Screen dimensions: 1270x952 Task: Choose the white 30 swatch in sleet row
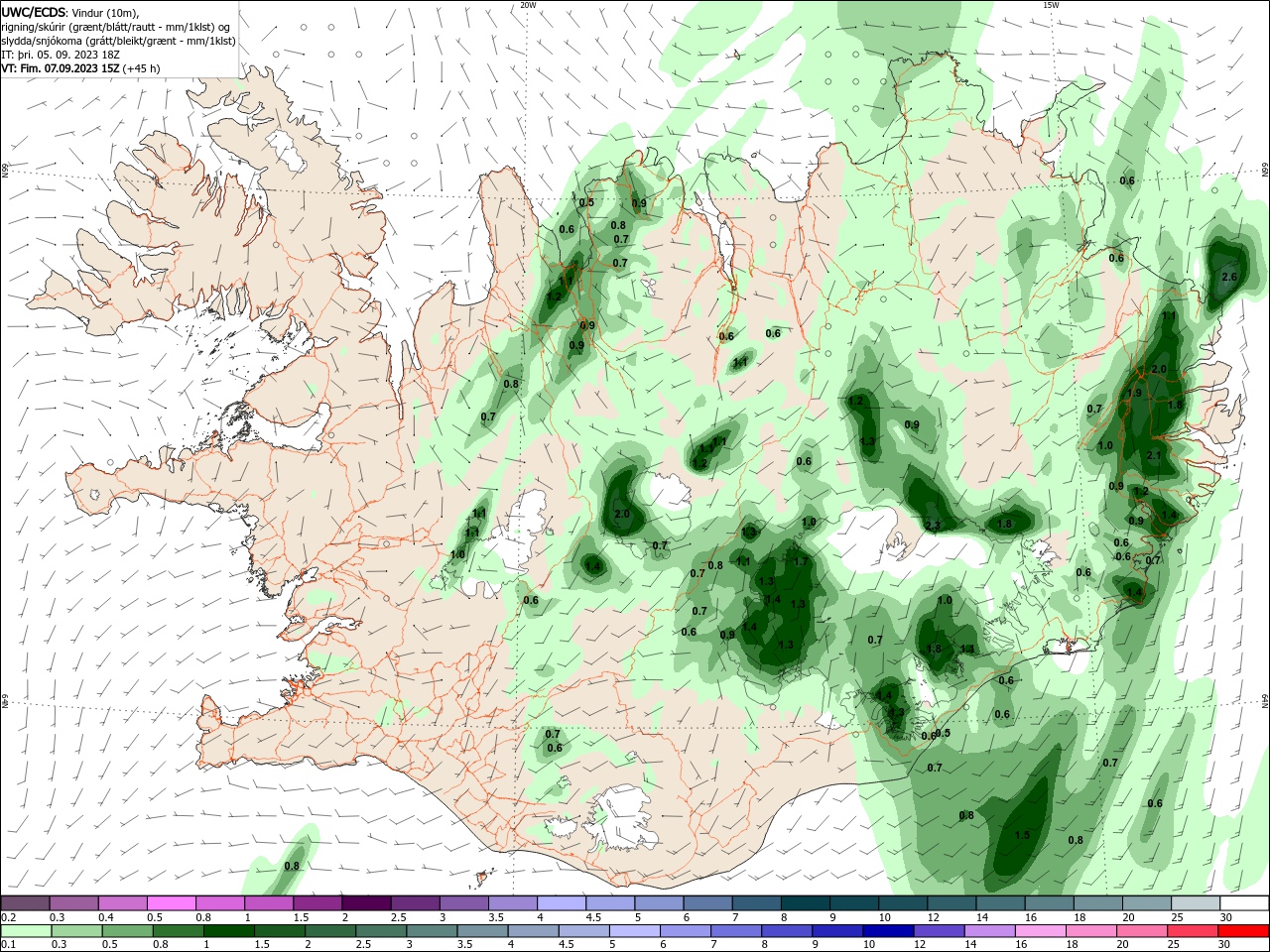pyautogui.click(x=1244, y=902)
